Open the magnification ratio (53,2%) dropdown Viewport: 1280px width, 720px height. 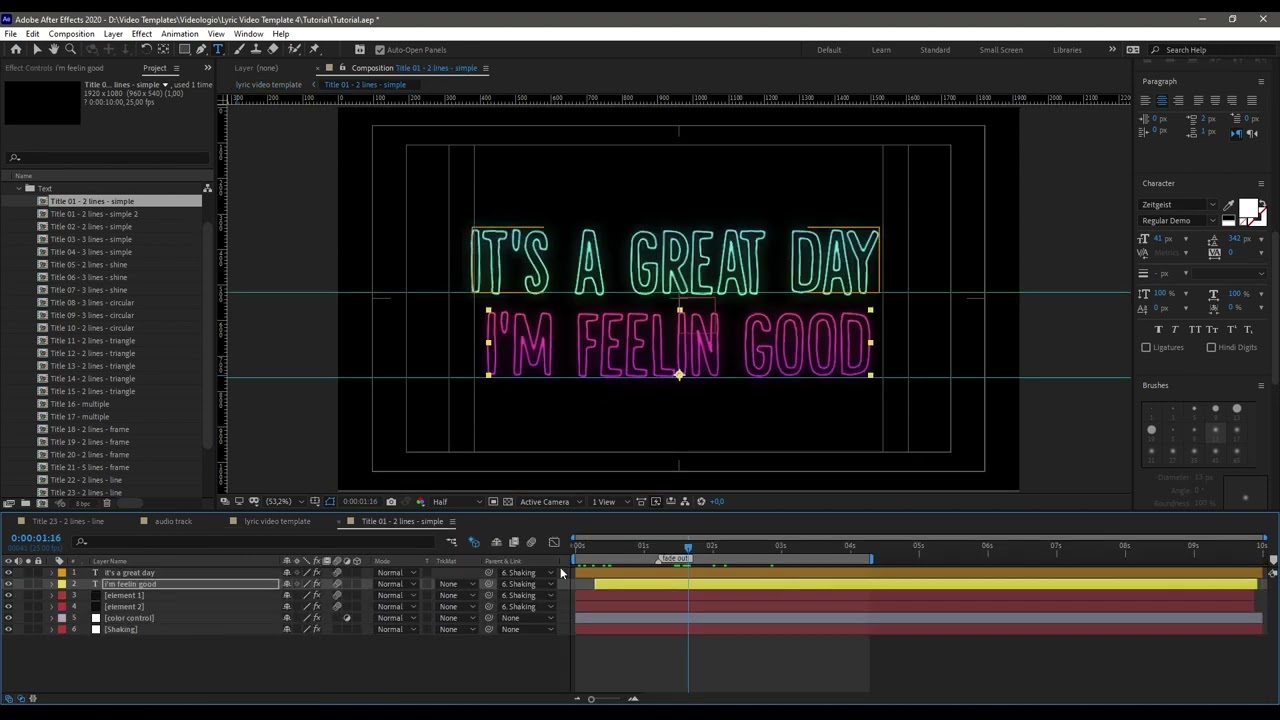click(283, 502)
